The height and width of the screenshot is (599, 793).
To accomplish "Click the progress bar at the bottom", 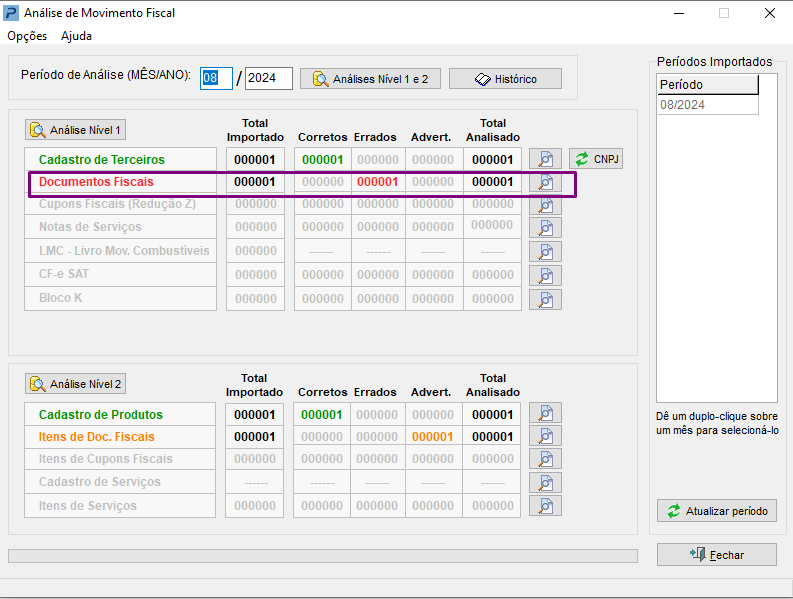I will 323,556.
